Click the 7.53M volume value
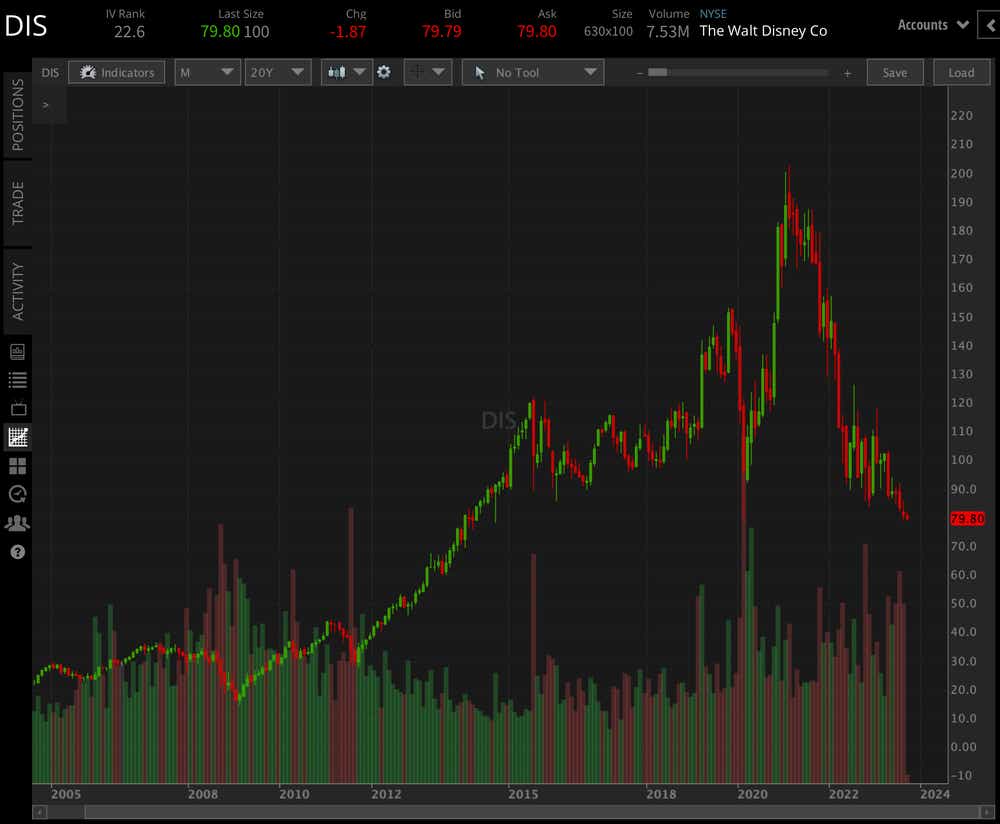The width and height of the screenshot is (1000, 824). [668, 31]
